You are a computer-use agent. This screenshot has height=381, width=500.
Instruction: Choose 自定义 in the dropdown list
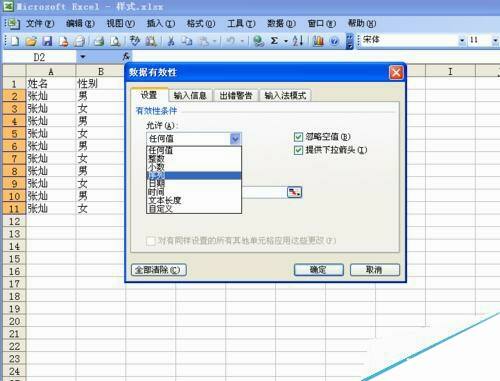coord(194,209)
